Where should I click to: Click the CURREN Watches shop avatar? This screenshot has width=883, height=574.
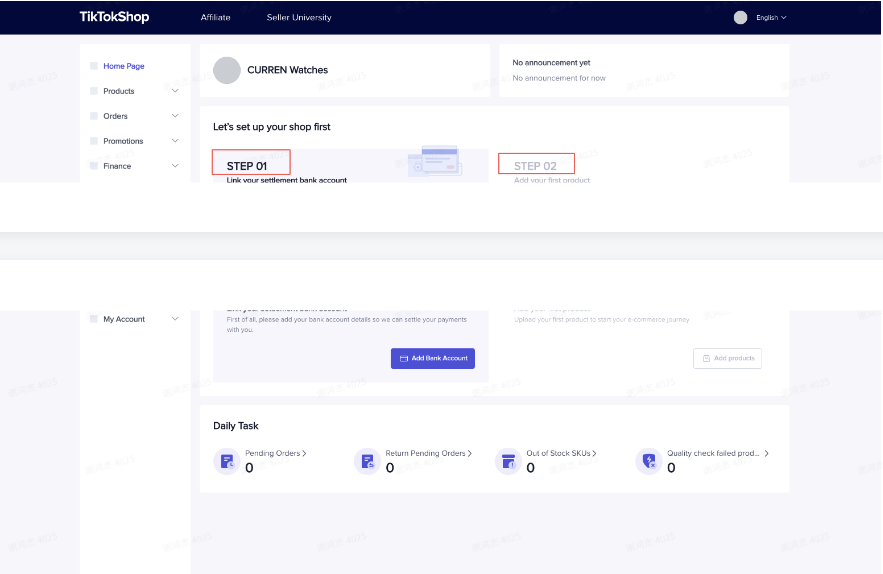(x=227, y=70)
